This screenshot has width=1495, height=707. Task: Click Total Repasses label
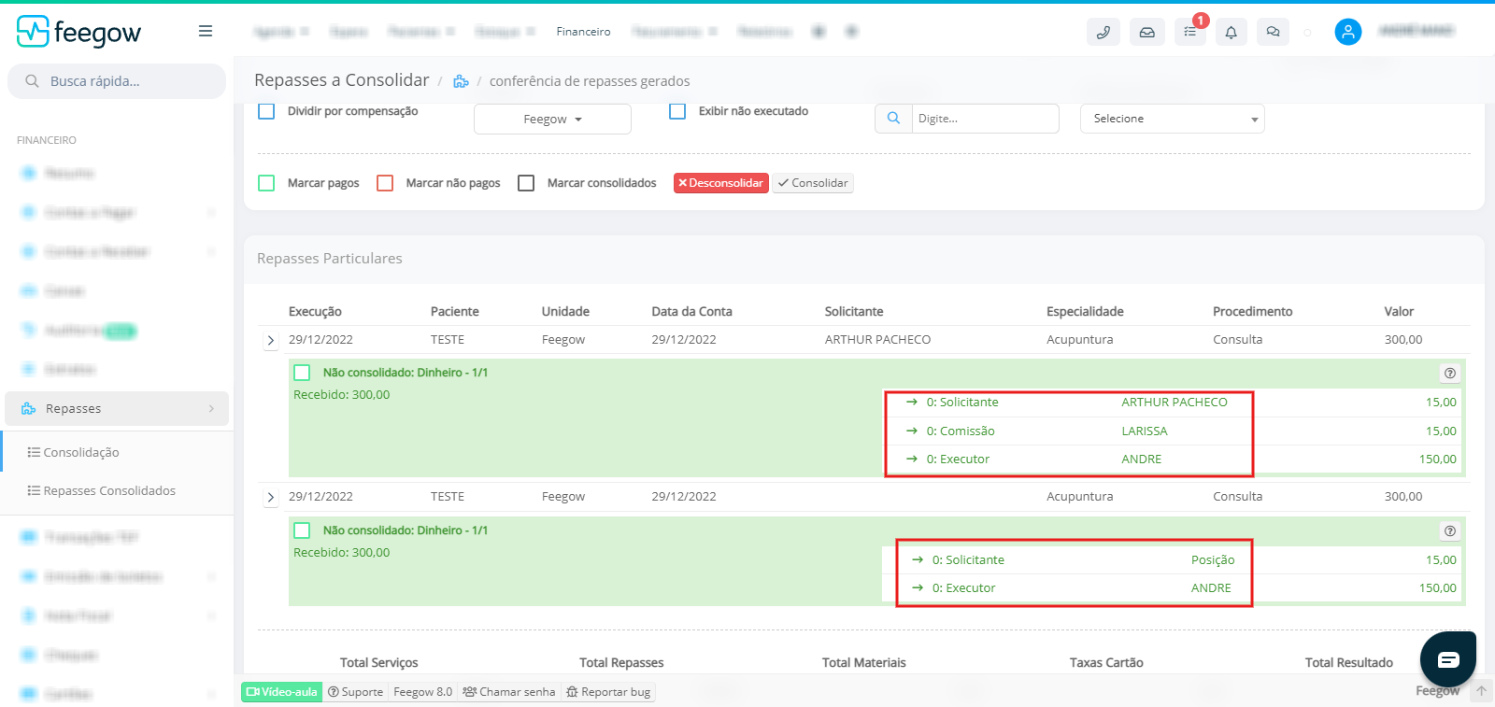tap(622, 662)
